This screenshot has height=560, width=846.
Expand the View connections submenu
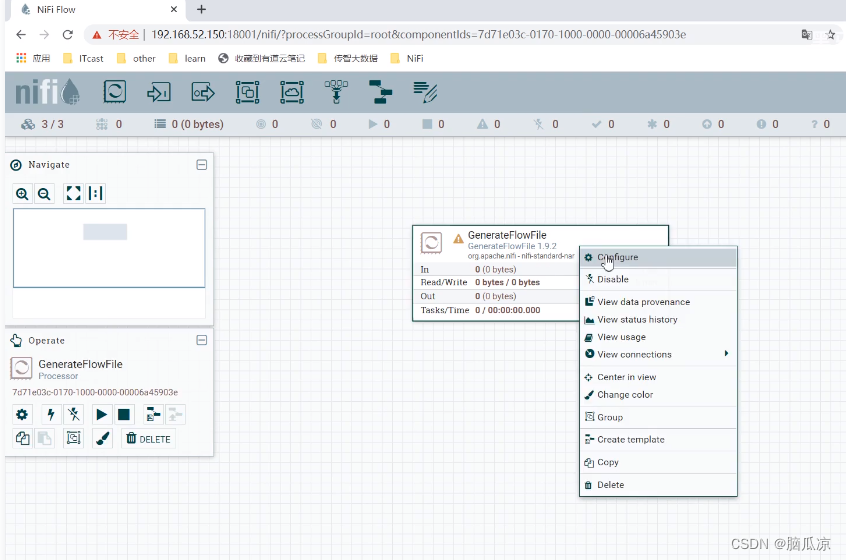(658, 354)
